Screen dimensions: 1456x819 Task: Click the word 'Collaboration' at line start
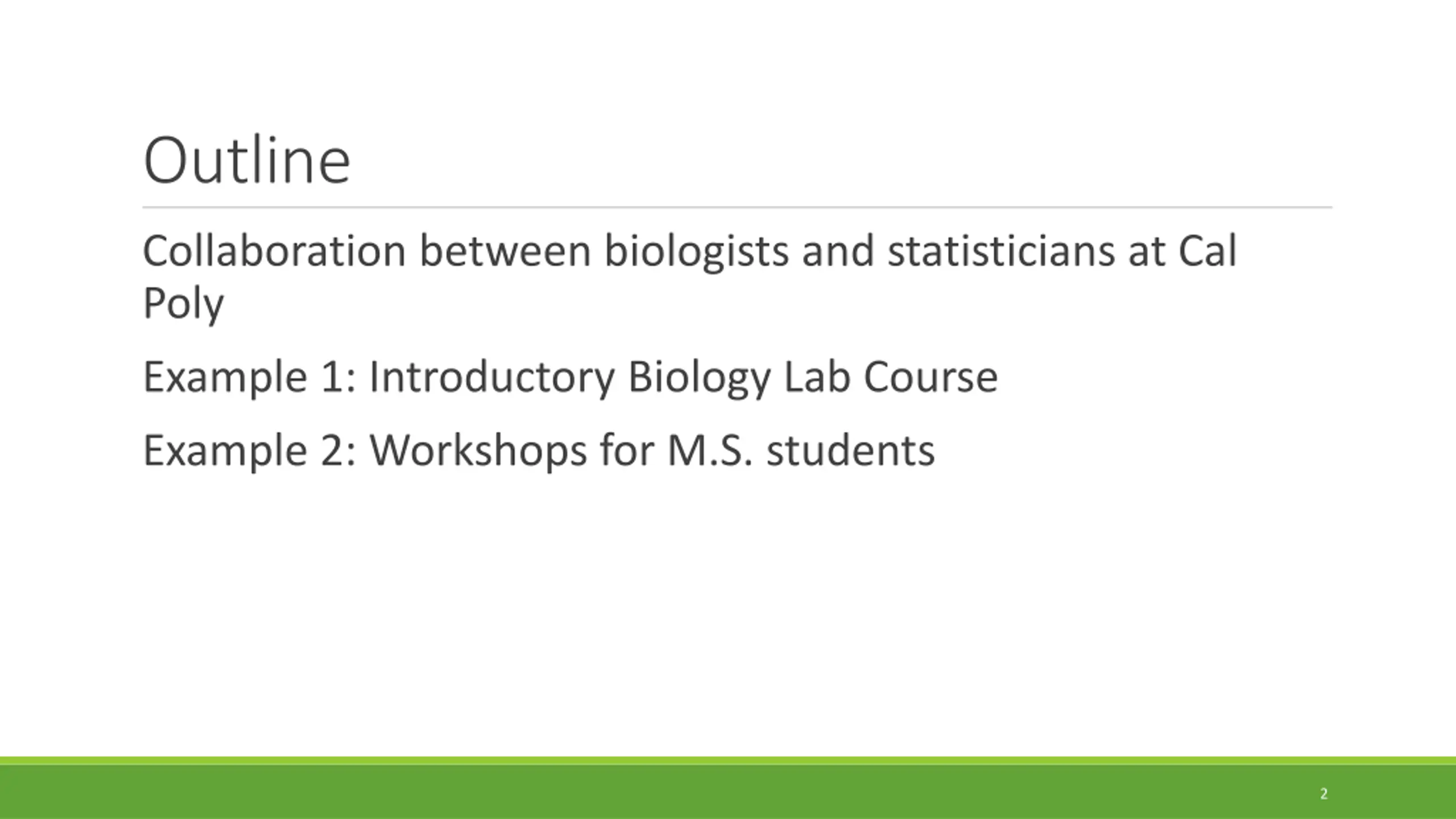pyautogui.click(x=274, y=251)
